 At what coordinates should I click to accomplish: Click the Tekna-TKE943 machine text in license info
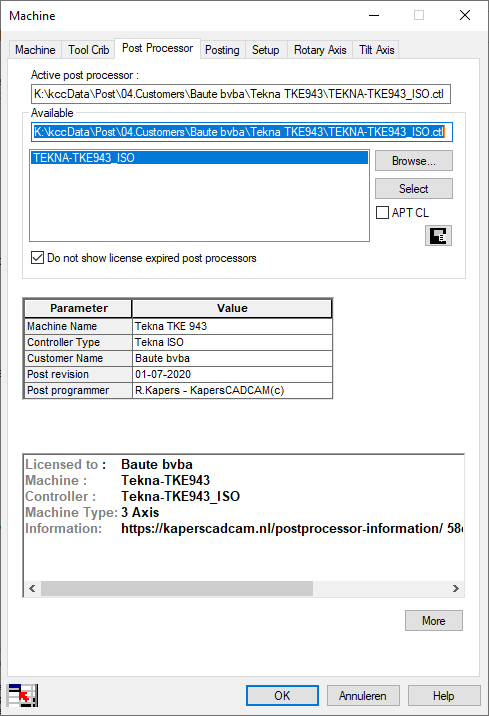(165, 480)
